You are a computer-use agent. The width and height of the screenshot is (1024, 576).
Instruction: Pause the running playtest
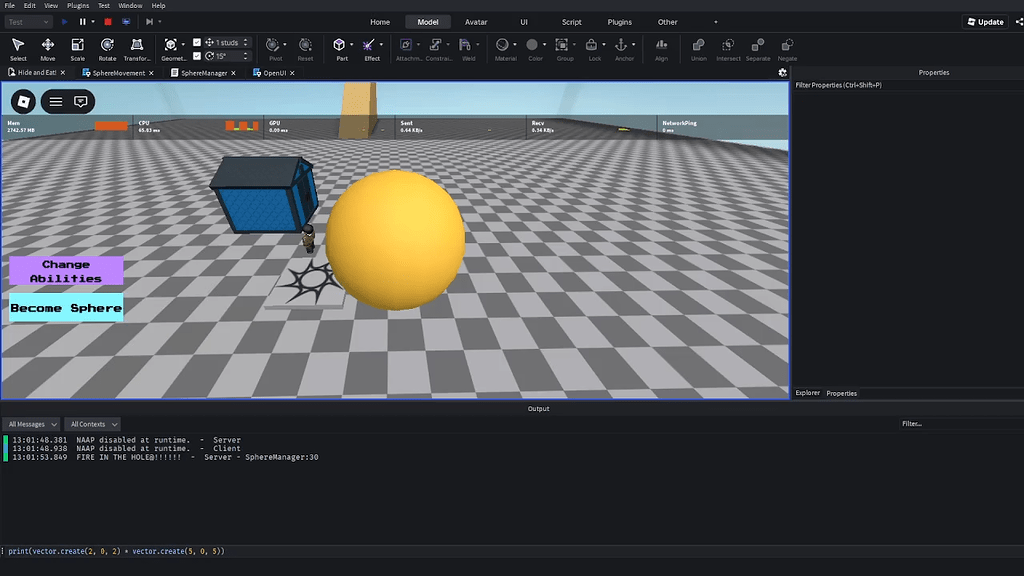coord(82,22)
